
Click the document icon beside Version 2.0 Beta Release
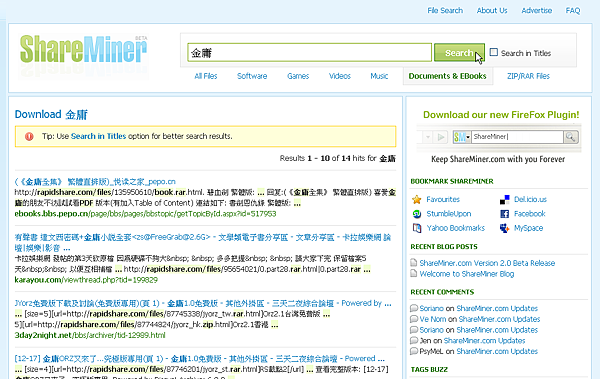413,263
